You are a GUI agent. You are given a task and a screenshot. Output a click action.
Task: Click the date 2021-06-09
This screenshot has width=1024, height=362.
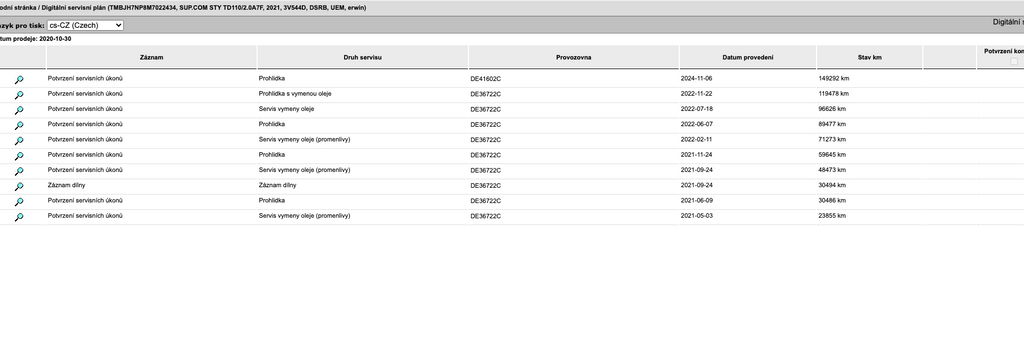(x=697, y=201)
